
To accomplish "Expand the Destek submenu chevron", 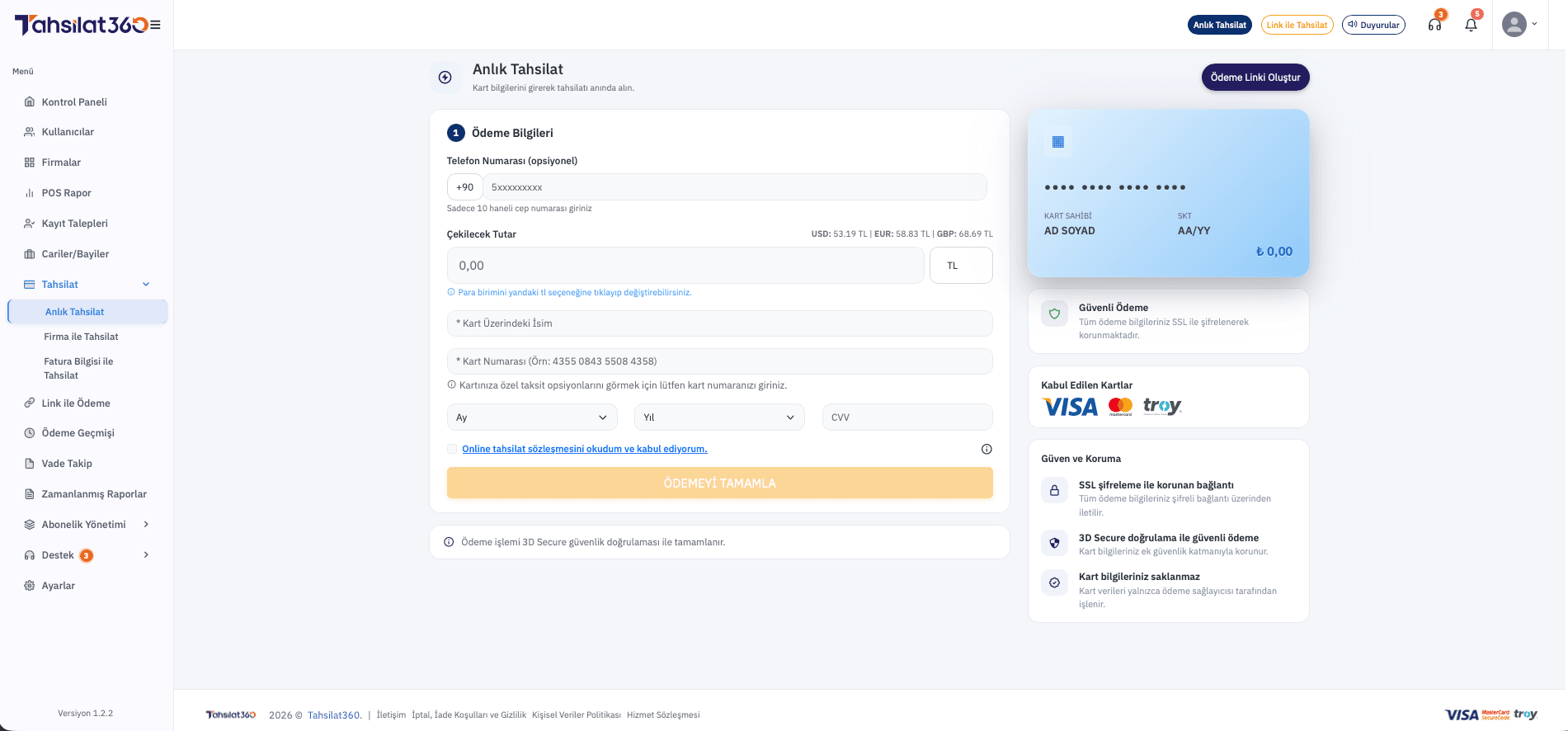I will pos(146,555).
